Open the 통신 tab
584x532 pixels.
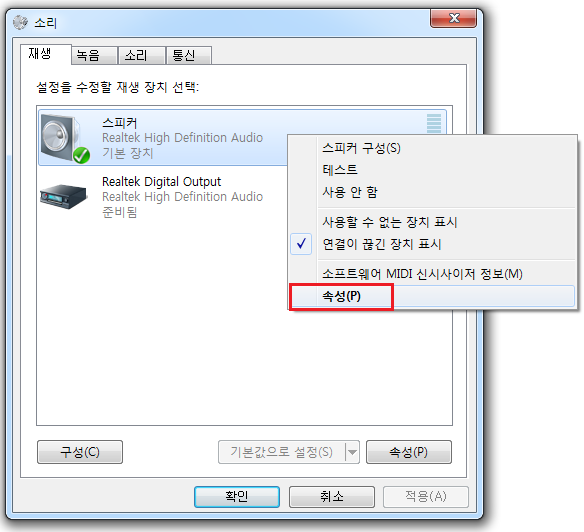tap(189, 55)
